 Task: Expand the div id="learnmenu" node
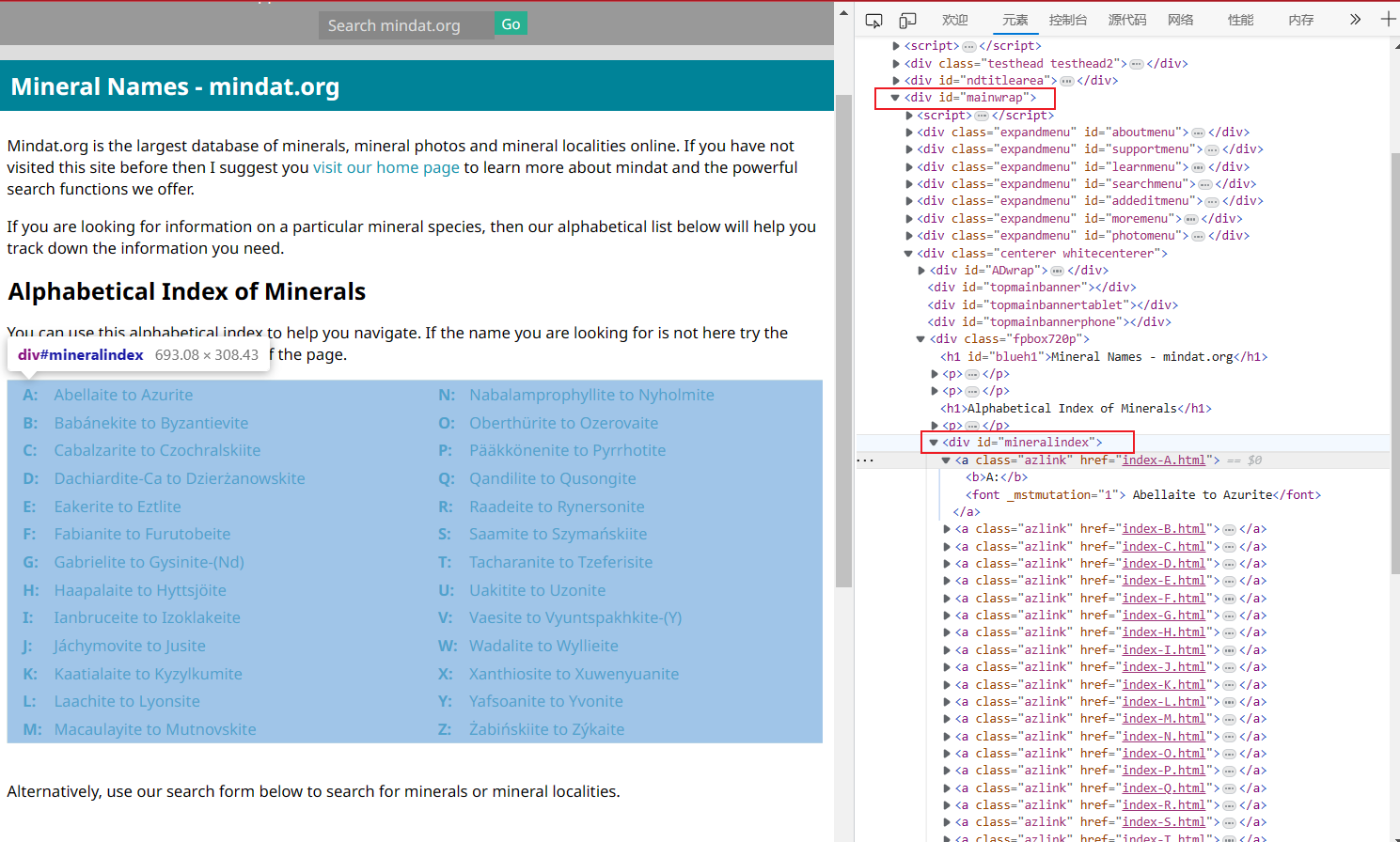click(909, 167)
